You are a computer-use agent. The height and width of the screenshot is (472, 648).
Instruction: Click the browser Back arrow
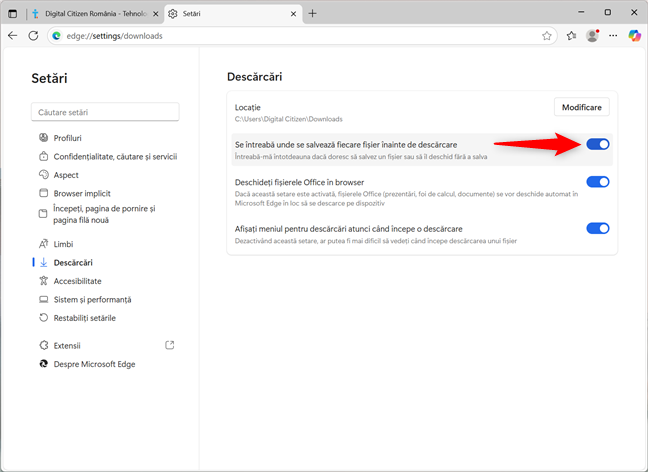coord(13,36)
